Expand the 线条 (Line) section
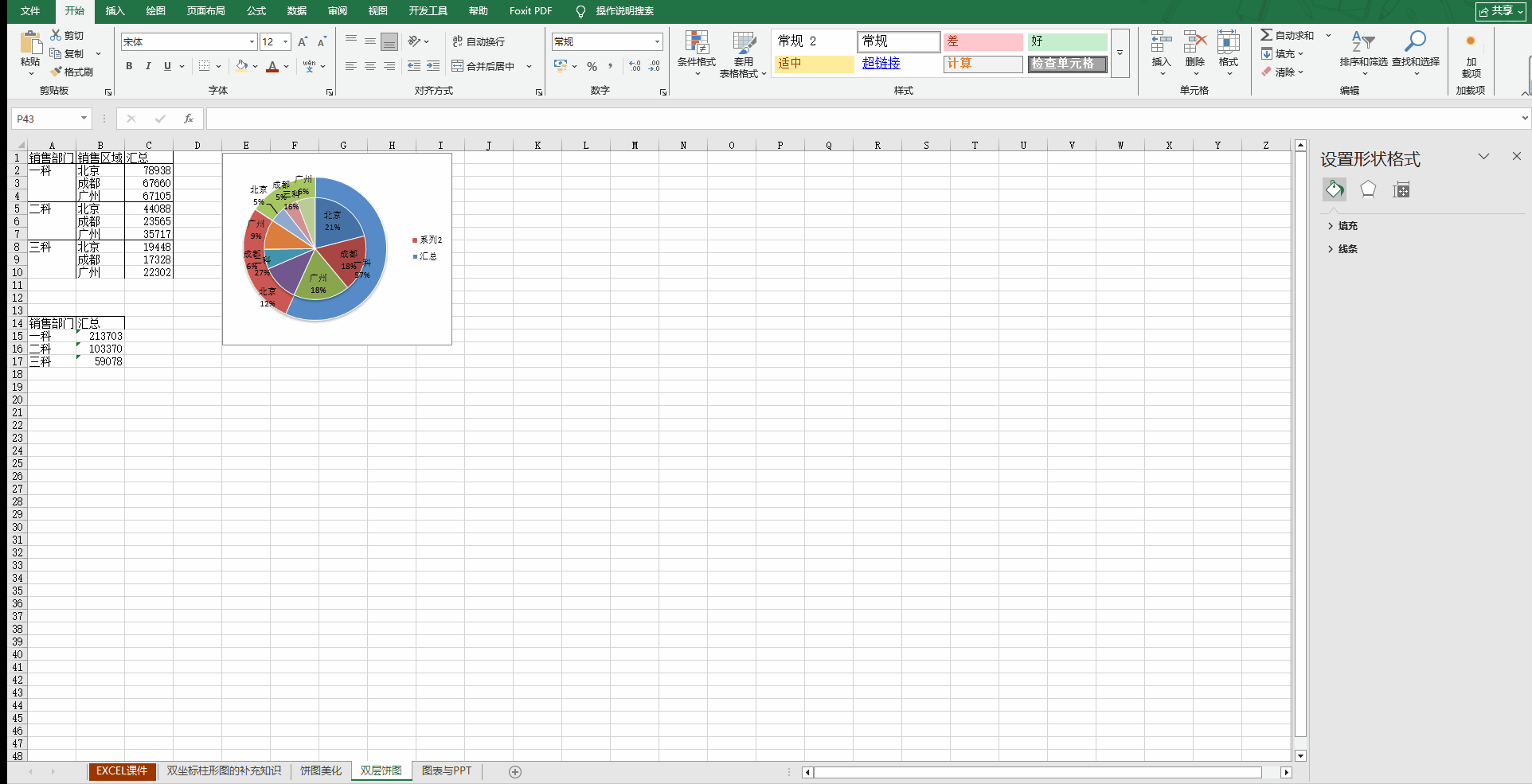The width and height of the screenshot is (1532, 784). (1347, 249)
